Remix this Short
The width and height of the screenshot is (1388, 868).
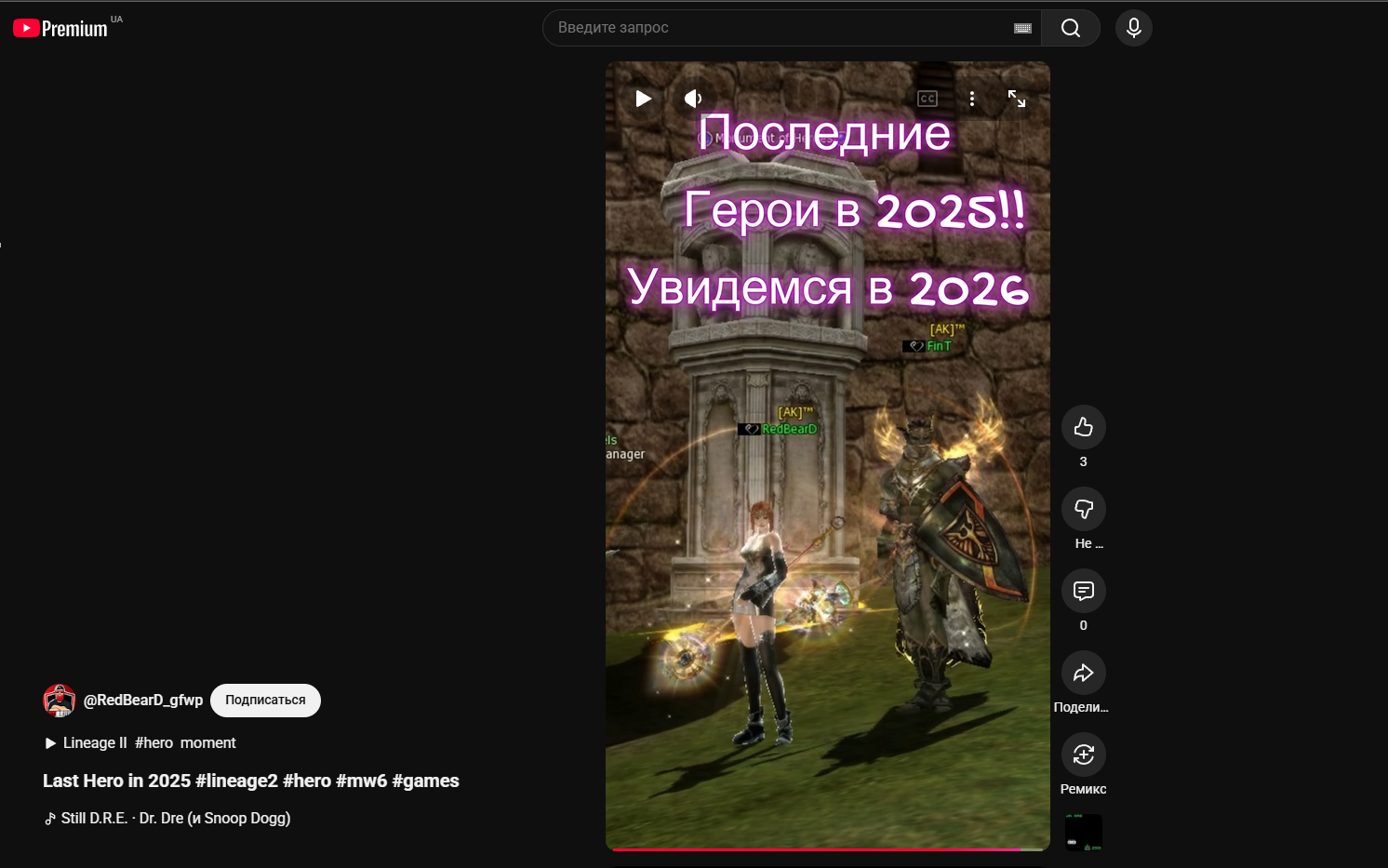(1083, 754)
